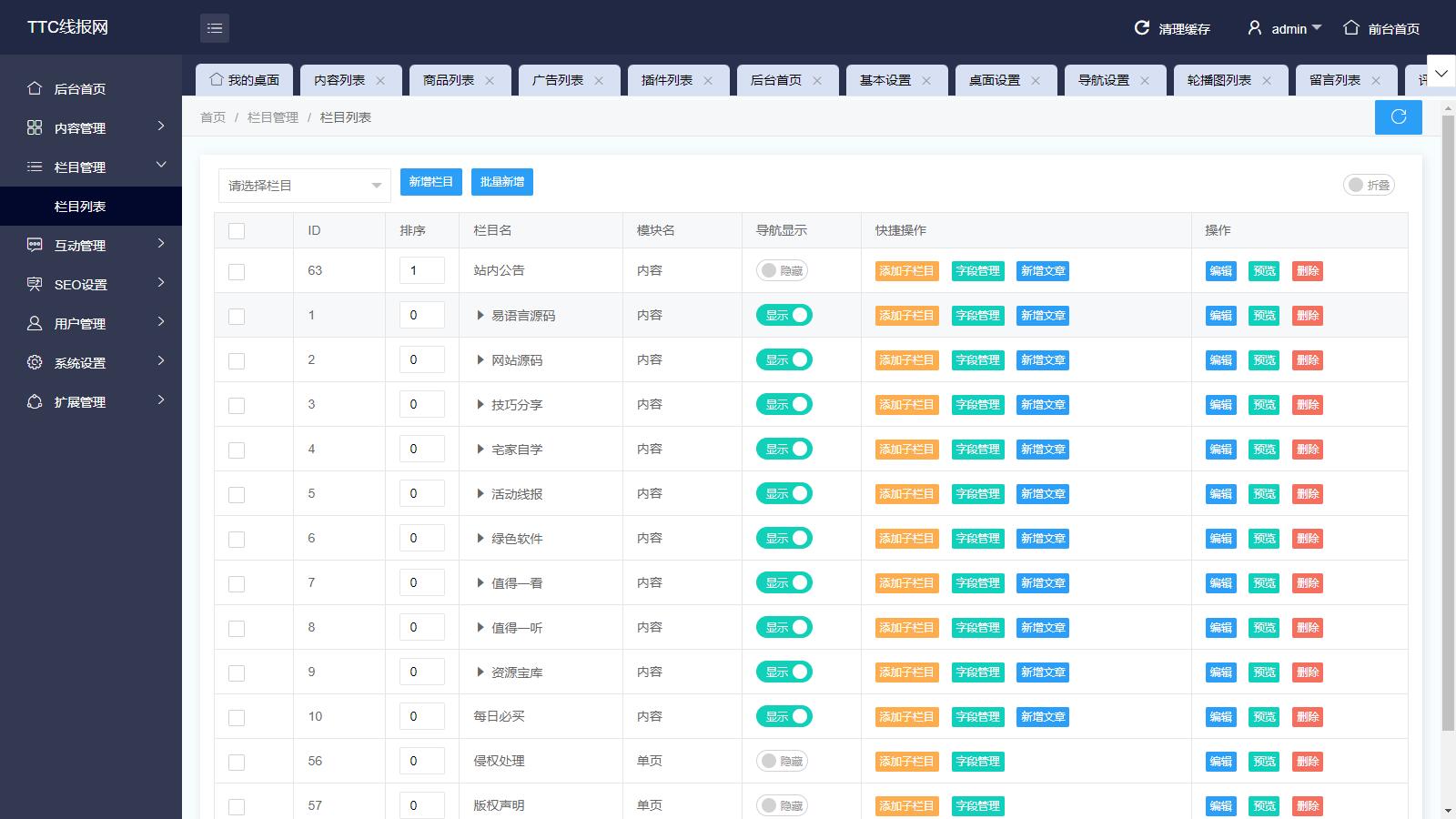Open the 互动管理 sidebar section
Image resolution: width=1456 pixels, height=819 pixels.
(80, 246)
